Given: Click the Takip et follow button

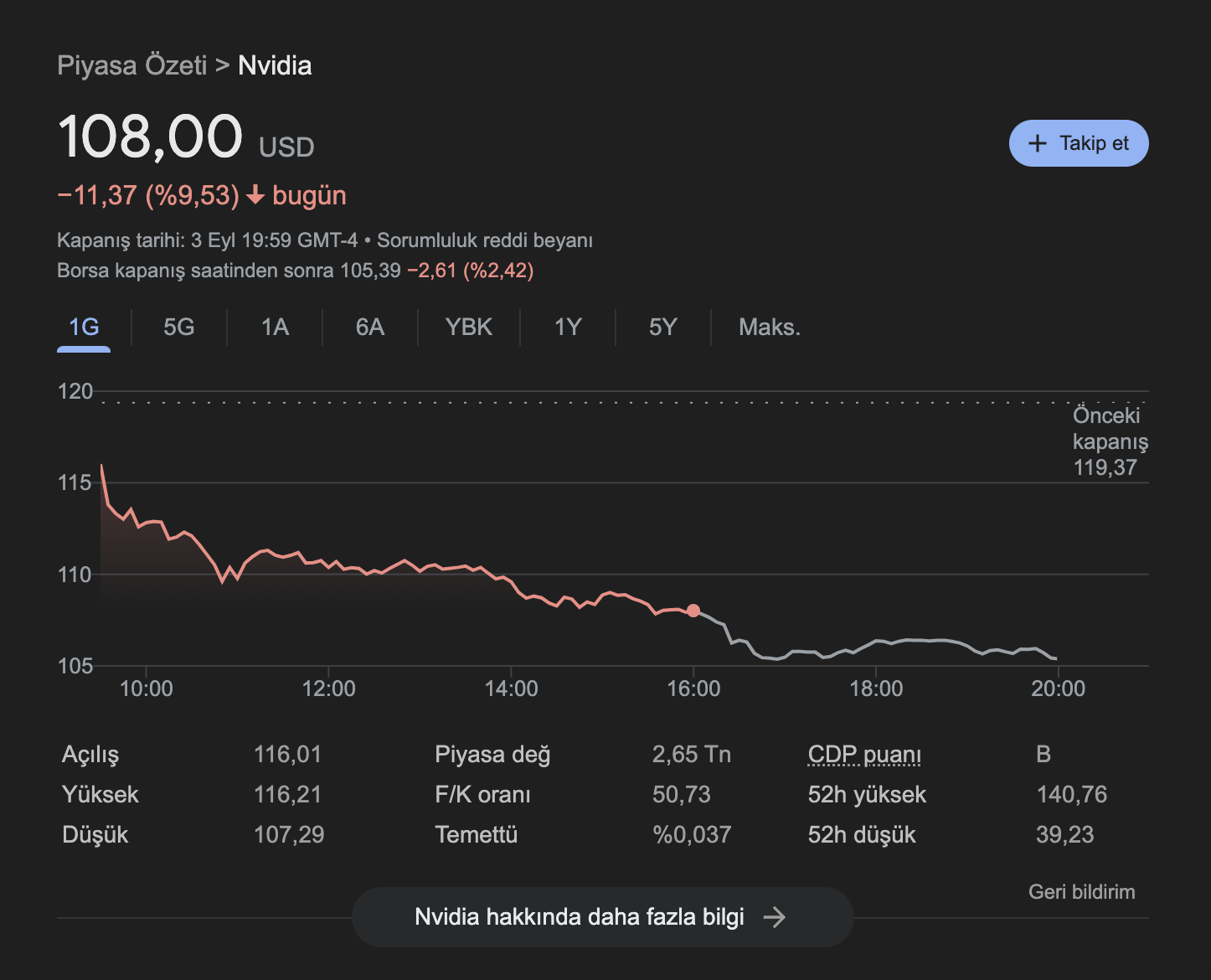Looking at the screenshot, I should [x=1079, y=143].
